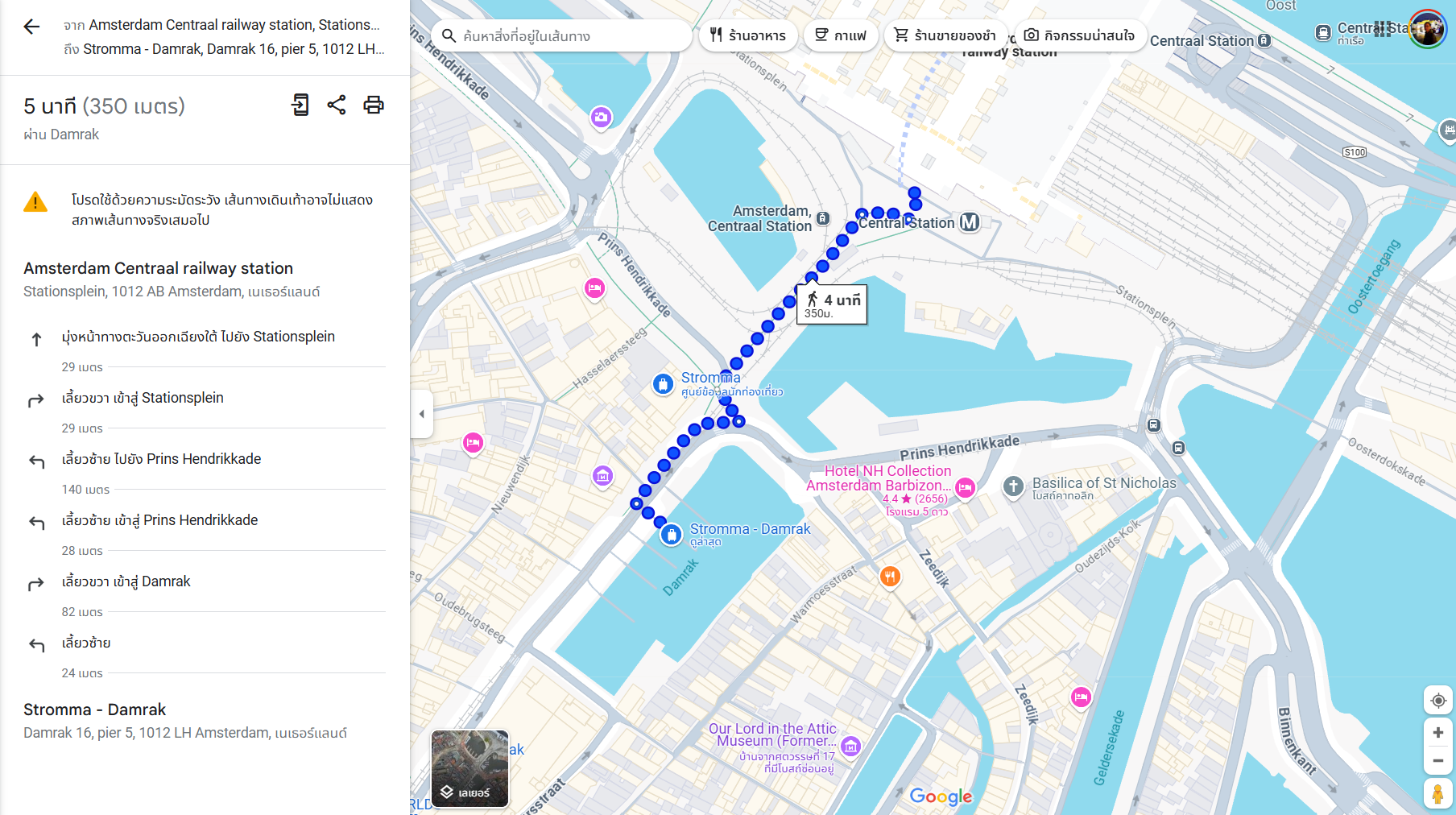The image size is (1456, 815).
Task: Filter by restaurants chip
Action: (748, 35)
